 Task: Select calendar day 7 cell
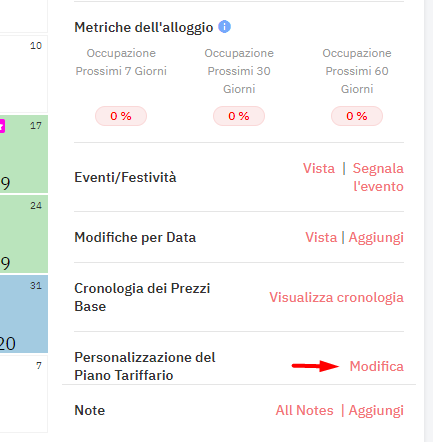click(24, 394)
